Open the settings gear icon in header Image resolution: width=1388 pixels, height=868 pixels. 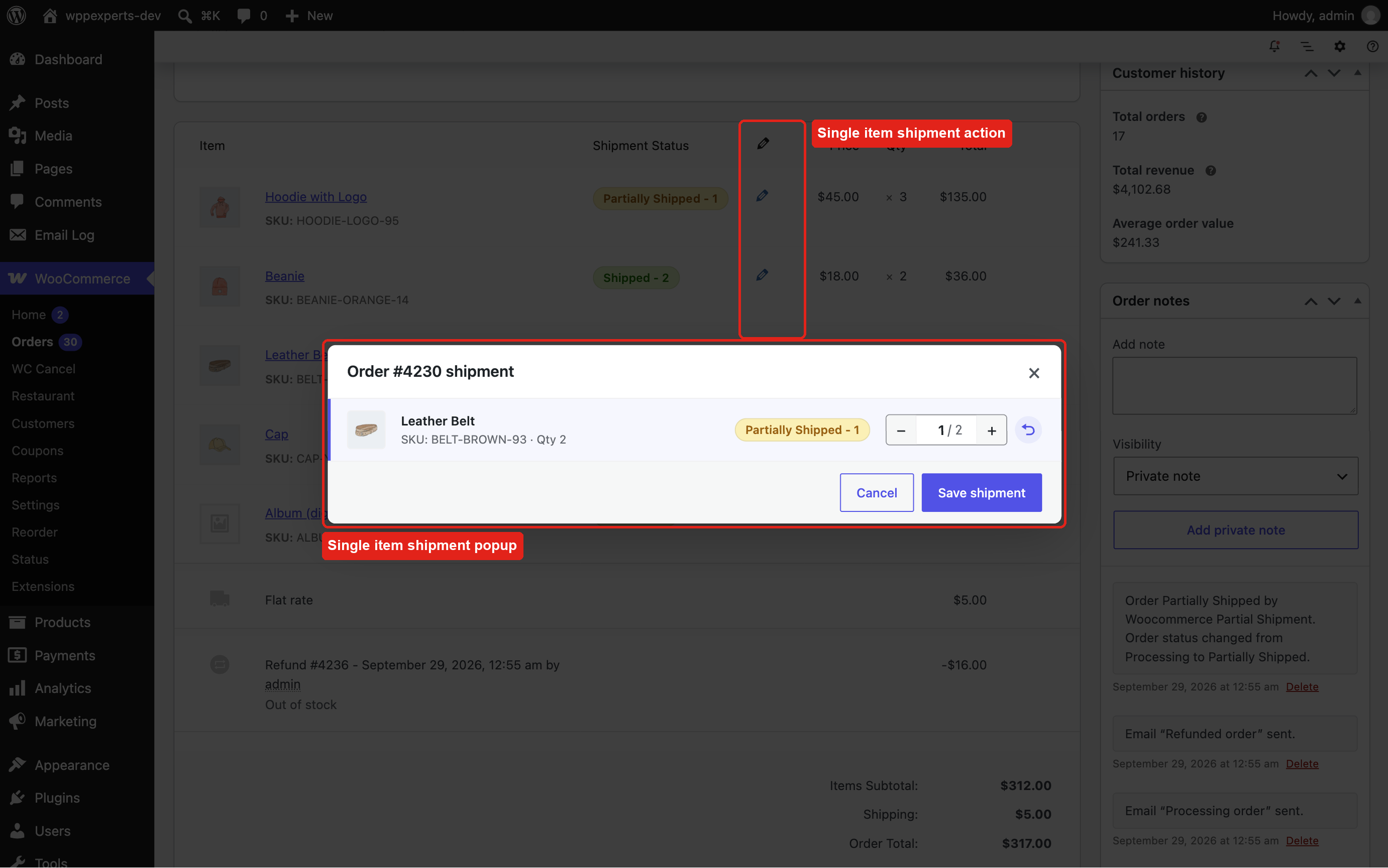click(x=1340, y=47)
